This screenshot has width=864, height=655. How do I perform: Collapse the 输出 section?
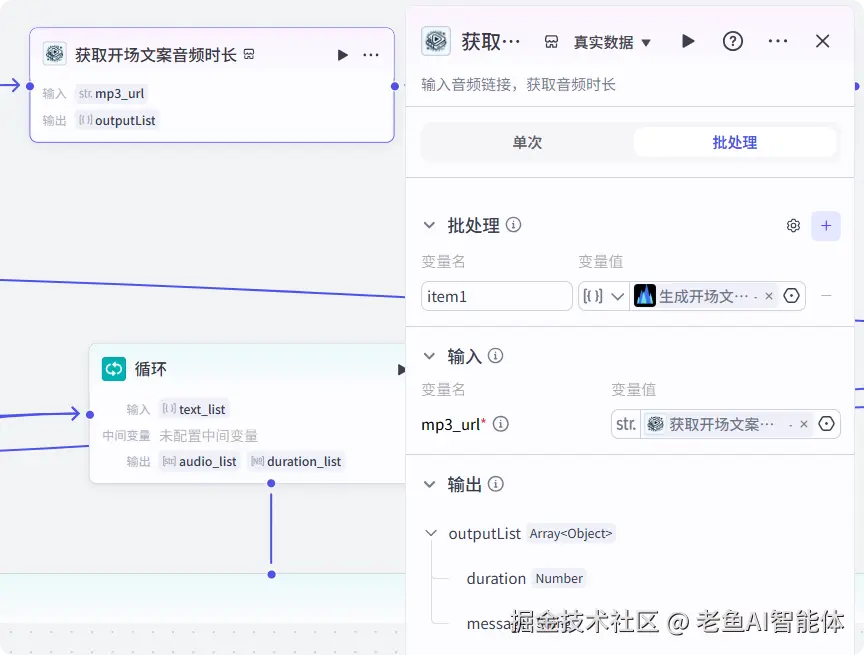tap(429, 484)
